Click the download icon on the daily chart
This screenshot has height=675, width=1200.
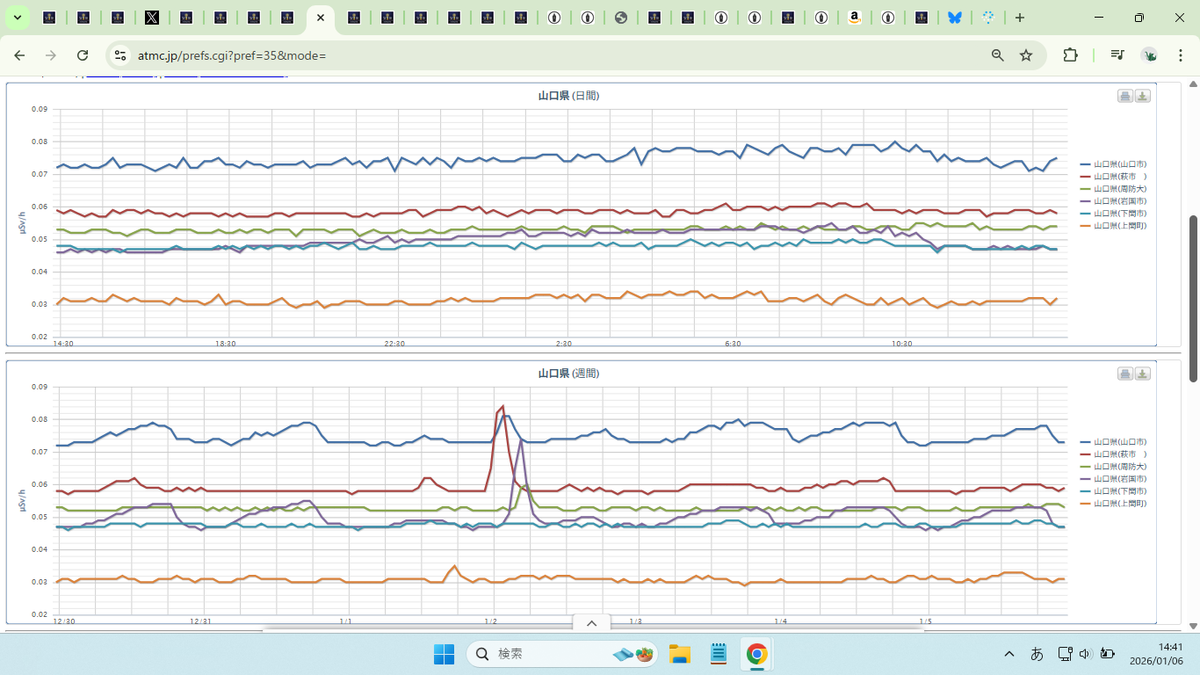[1143, 96]
